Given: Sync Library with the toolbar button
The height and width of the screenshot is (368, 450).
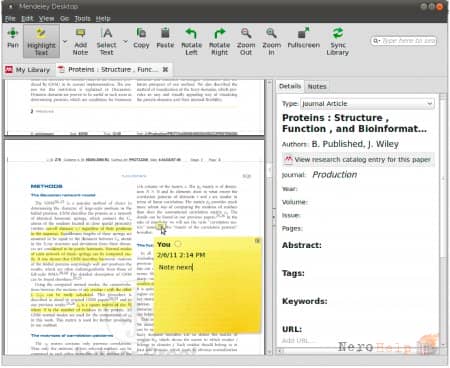Looking at the screenshot, I should coord(337,42).
